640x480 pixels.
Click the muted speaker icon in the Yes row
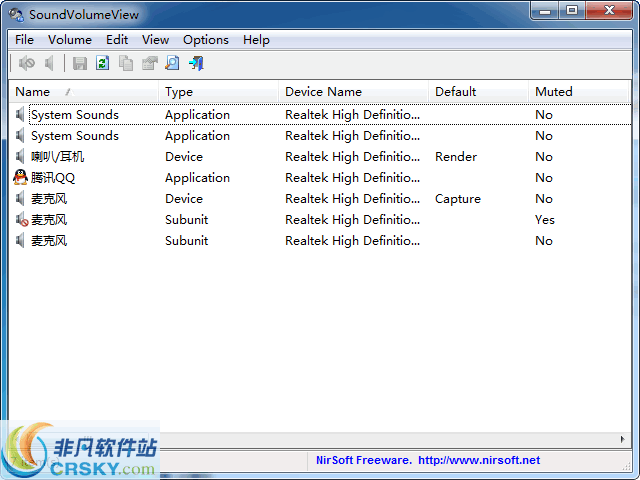point(22,220)
